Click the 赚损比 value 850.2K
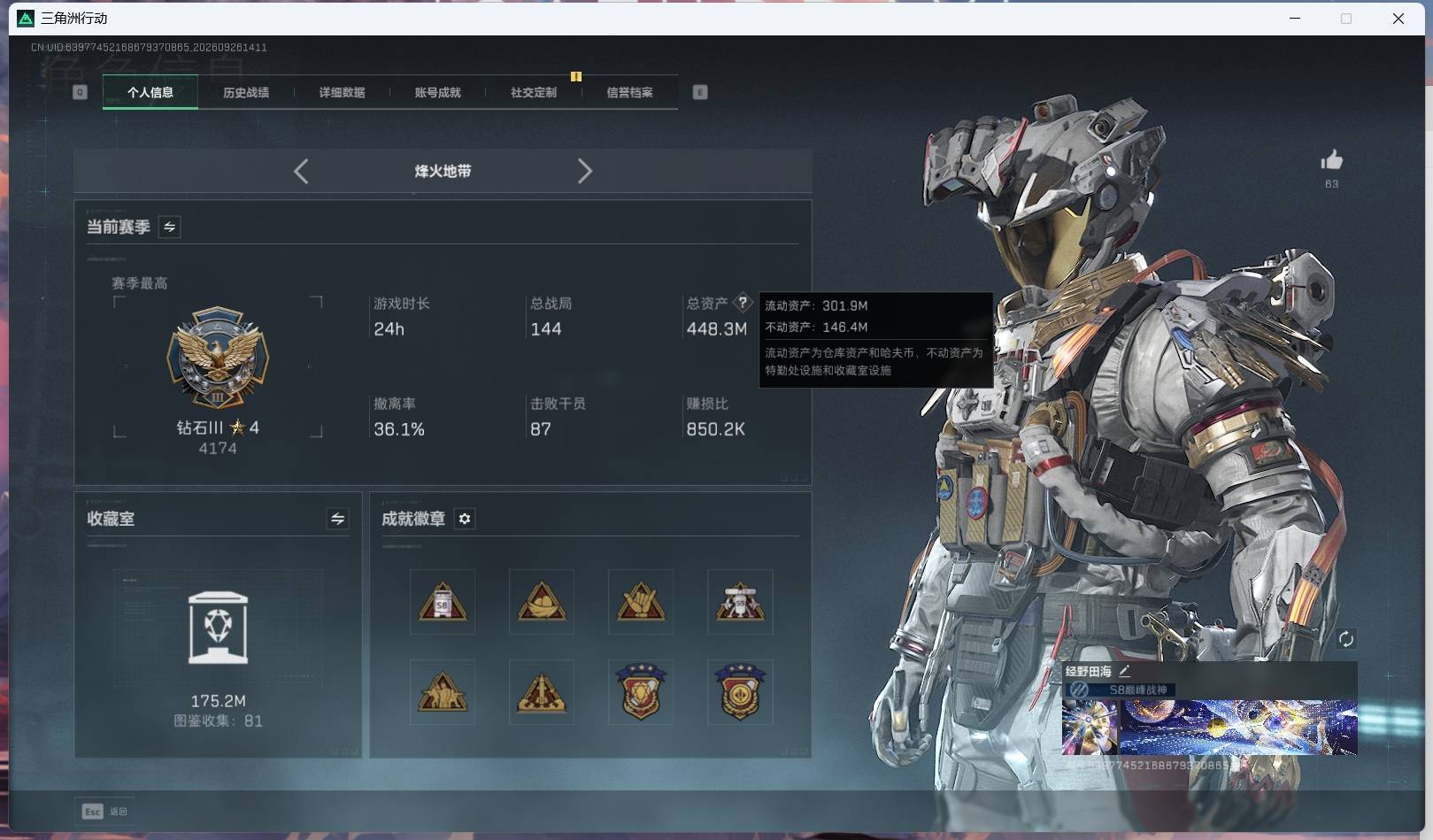Viewport: 1433px width, 840px height. coord(715,429)
